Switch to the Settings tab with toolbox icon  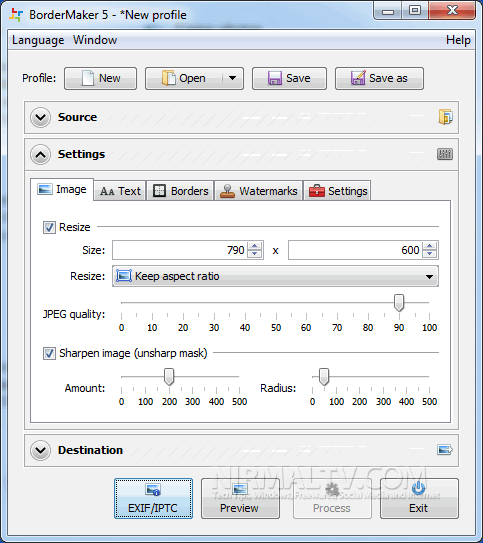point(338,191)
